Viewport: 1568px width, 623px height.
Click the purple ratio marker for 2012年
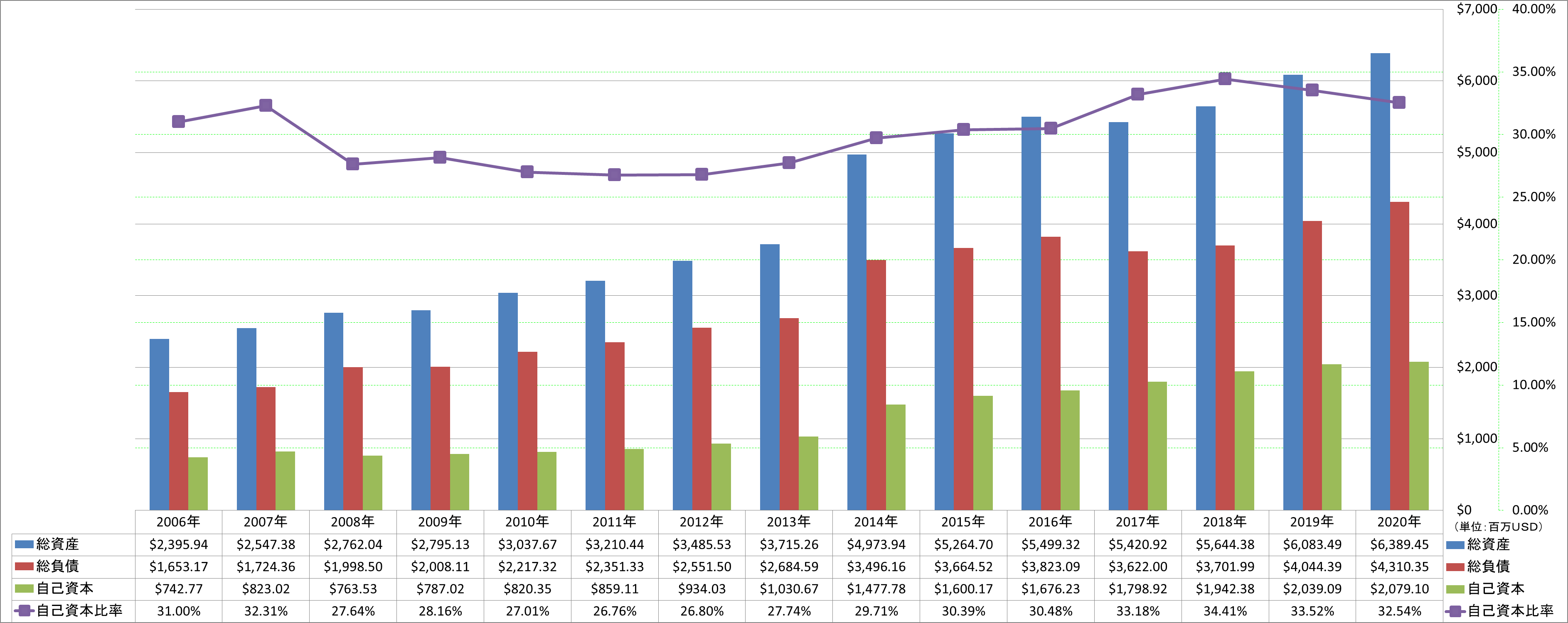tap(702, 174)
